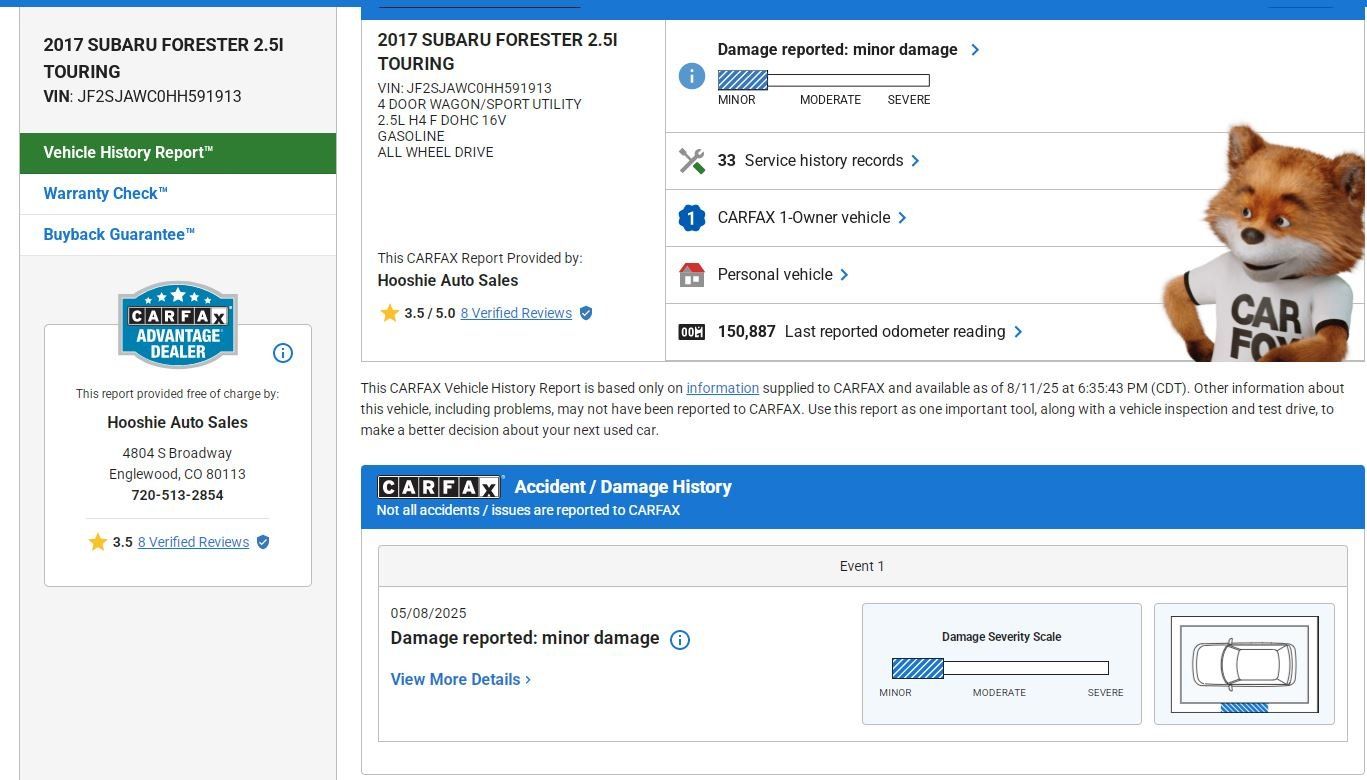Open 33 Service history records link

pos(810,161)
